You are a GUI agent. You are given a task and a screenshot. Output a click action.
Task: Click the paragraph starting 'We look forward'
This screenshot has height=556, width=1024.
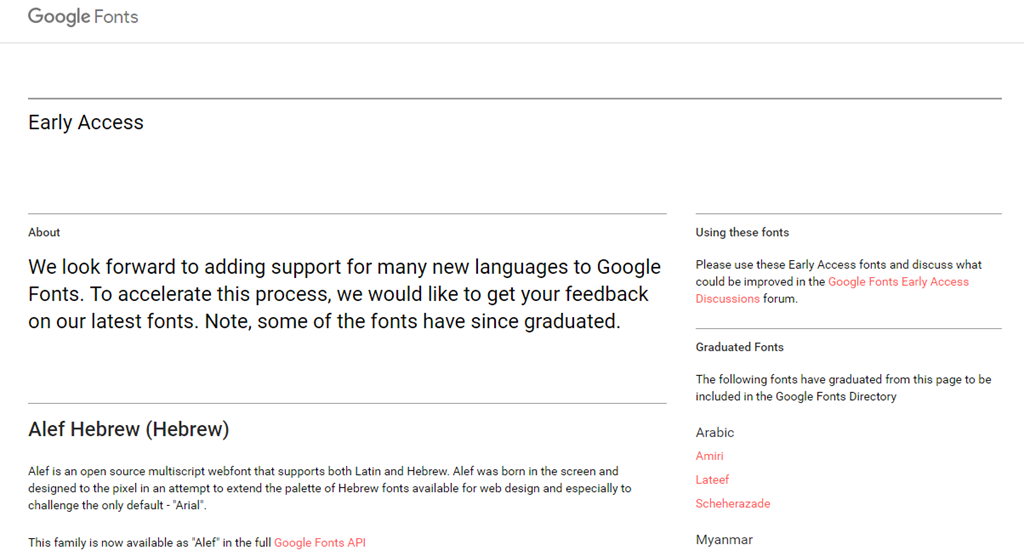point(344,294)
